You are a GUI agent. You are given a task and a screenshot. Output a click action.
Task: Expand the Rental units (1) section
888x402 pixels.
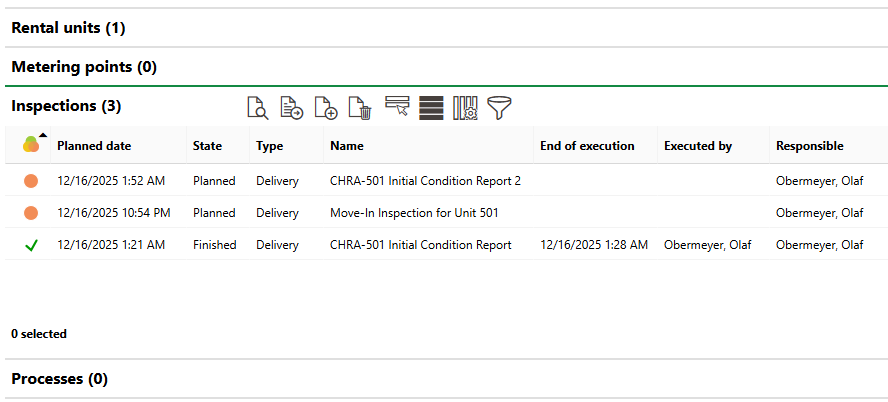pos(68,28)
